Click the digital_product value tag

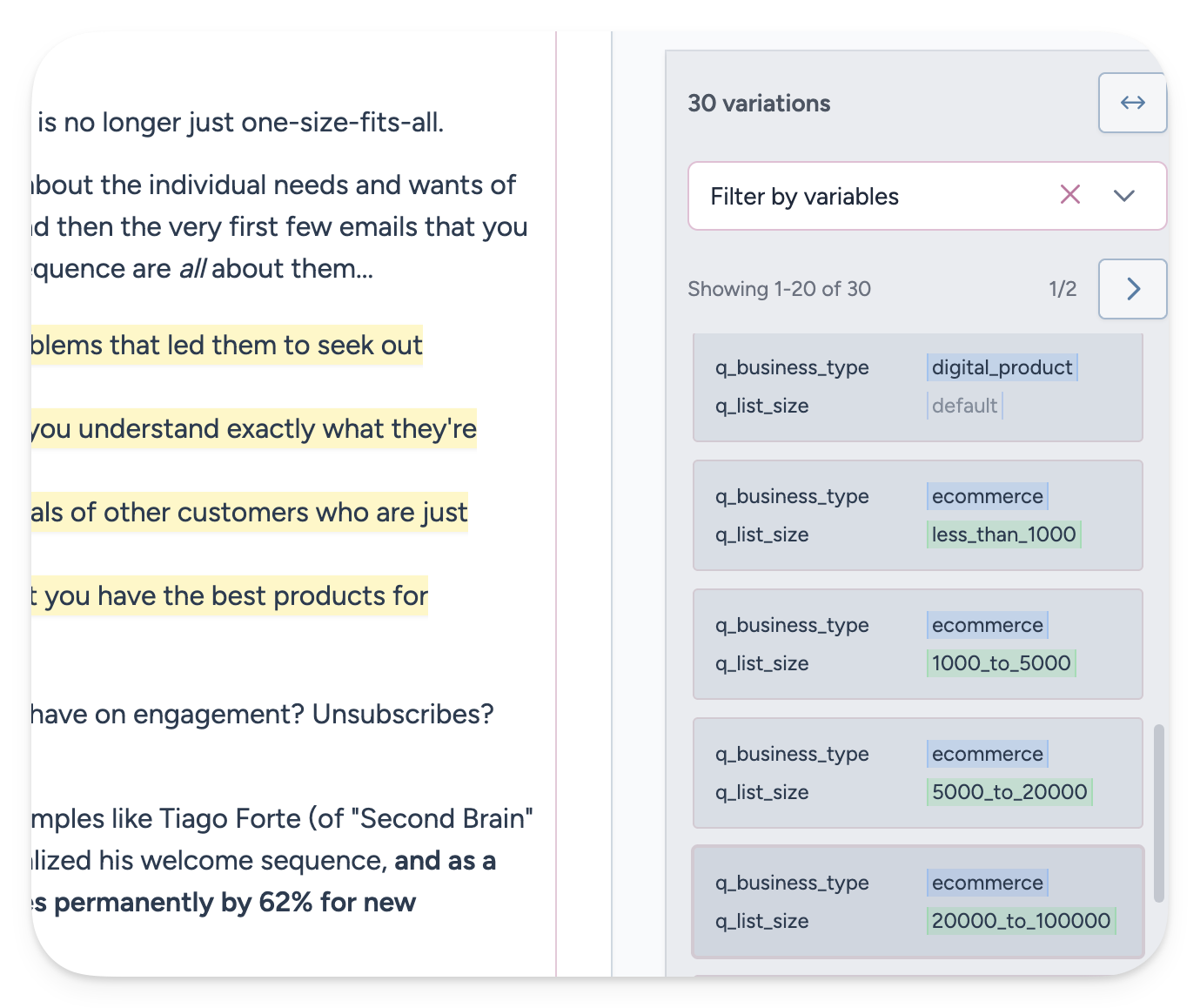[1002, 367]
